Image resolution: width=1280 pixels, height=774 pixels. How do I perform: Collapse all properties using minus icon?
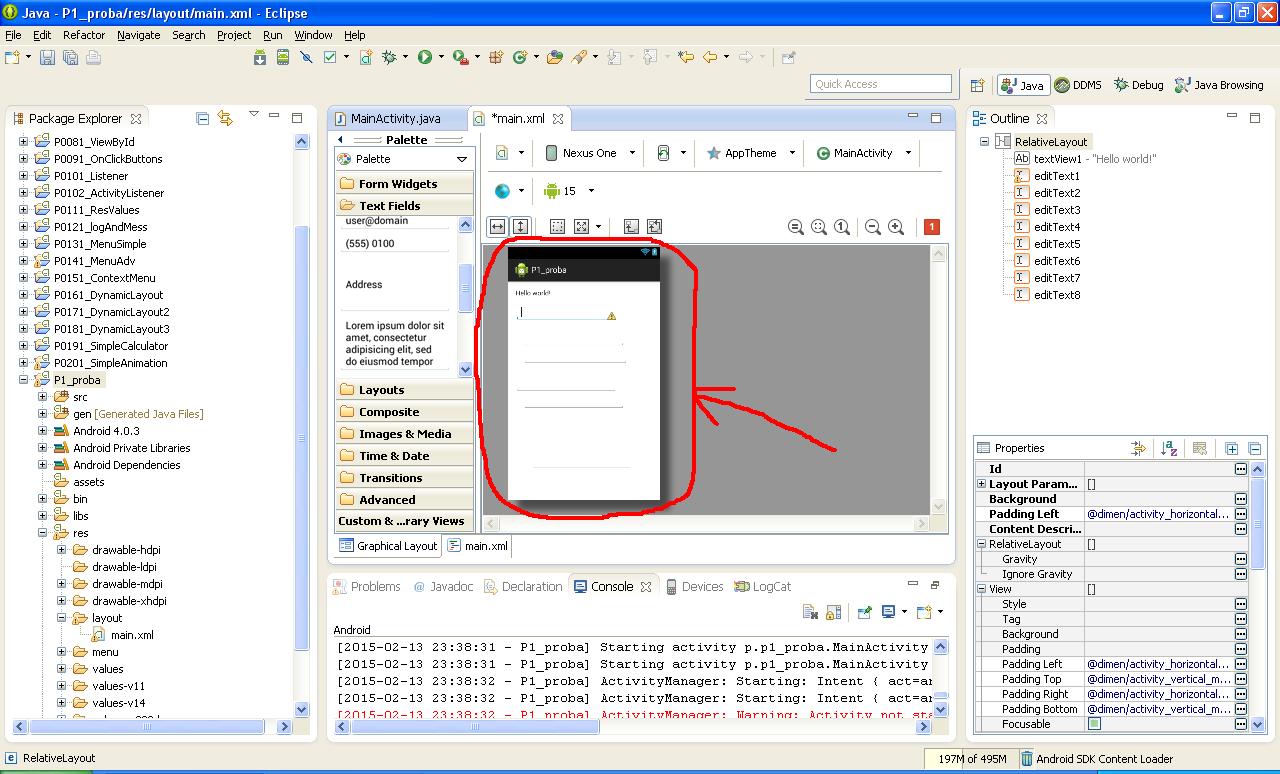[x=1255, y=449]
